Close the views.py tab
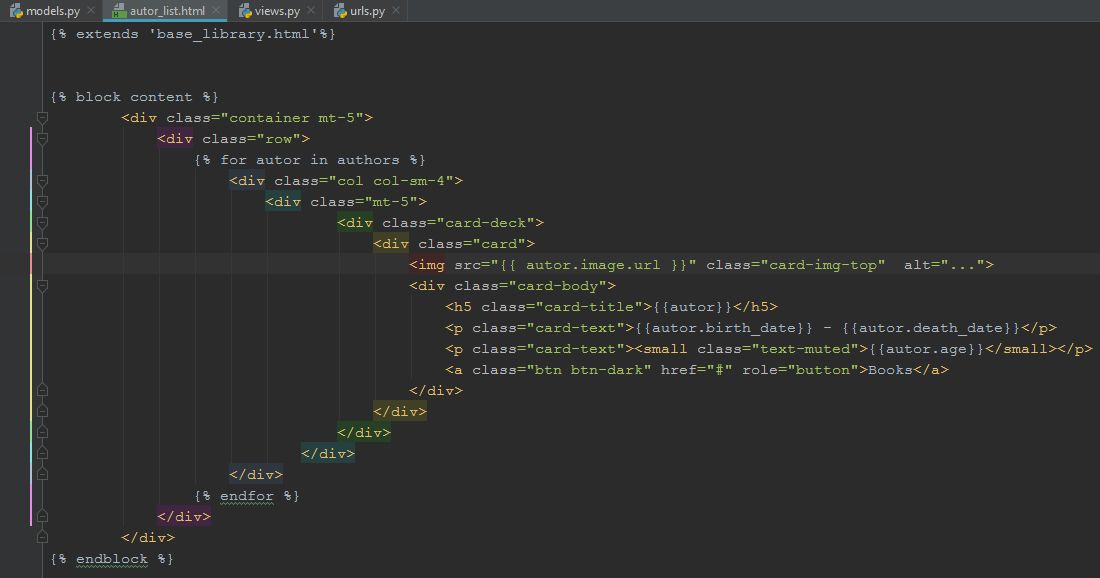The width and height of the screenshot is (1100, 578). pos(311,11)
